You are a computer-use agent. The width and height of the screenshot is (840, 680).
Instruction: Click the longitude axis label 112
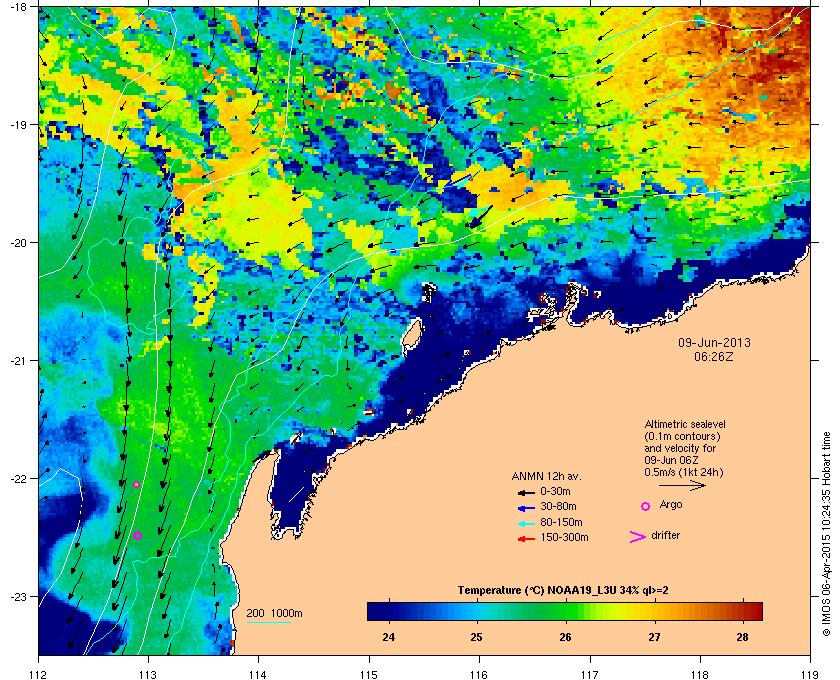(x=39, y=674)
